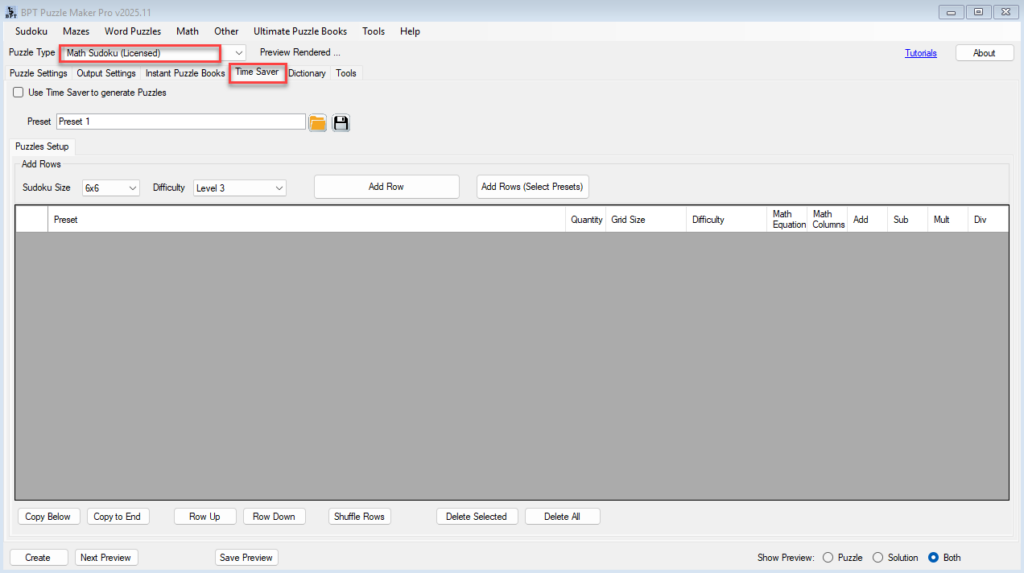
Task: Open the Mazes menu
Action: tap(76, 31)
